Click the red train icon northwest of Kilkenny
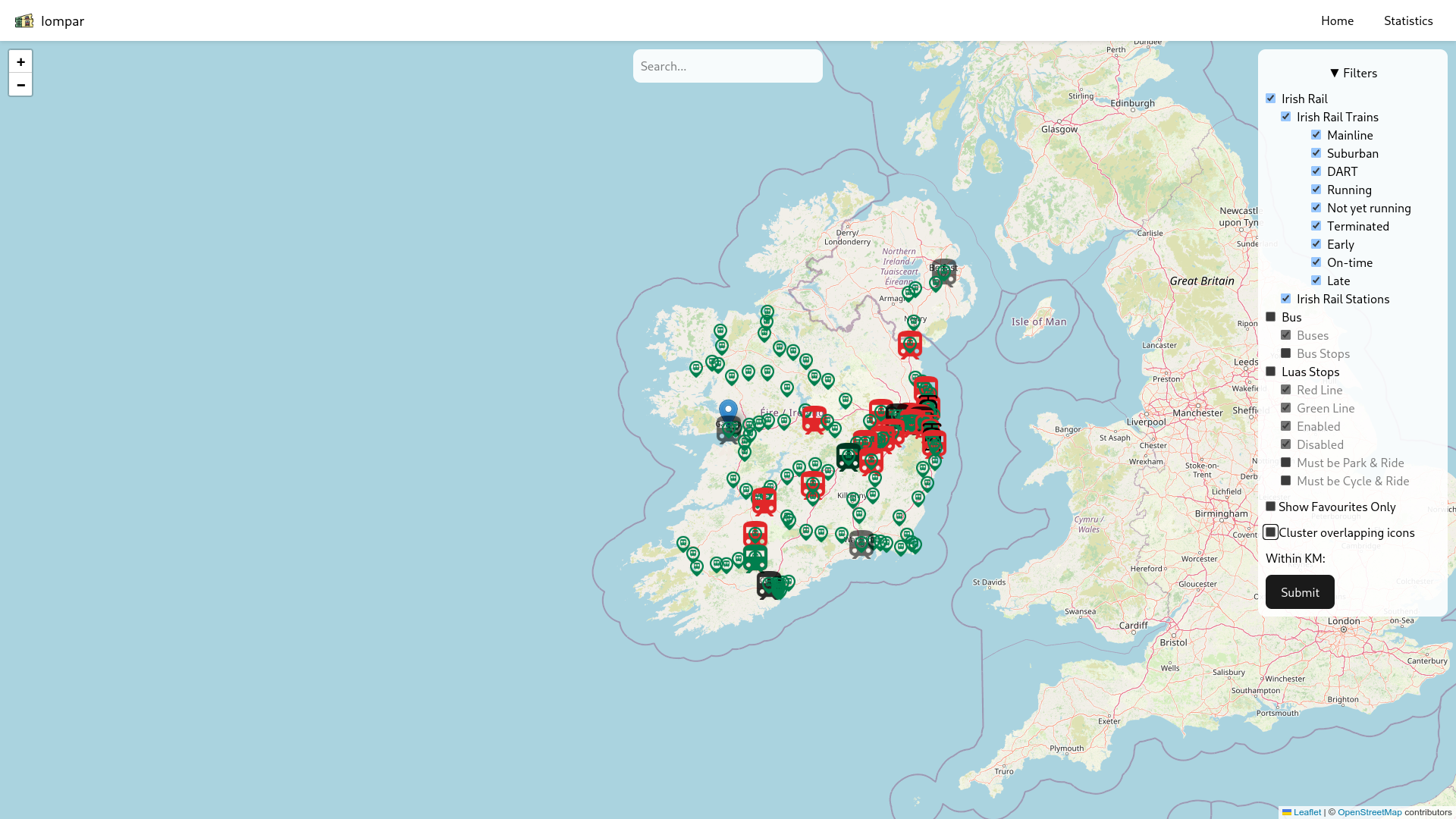The height and width of the screenshot is (819, 1456). point(813,485)
